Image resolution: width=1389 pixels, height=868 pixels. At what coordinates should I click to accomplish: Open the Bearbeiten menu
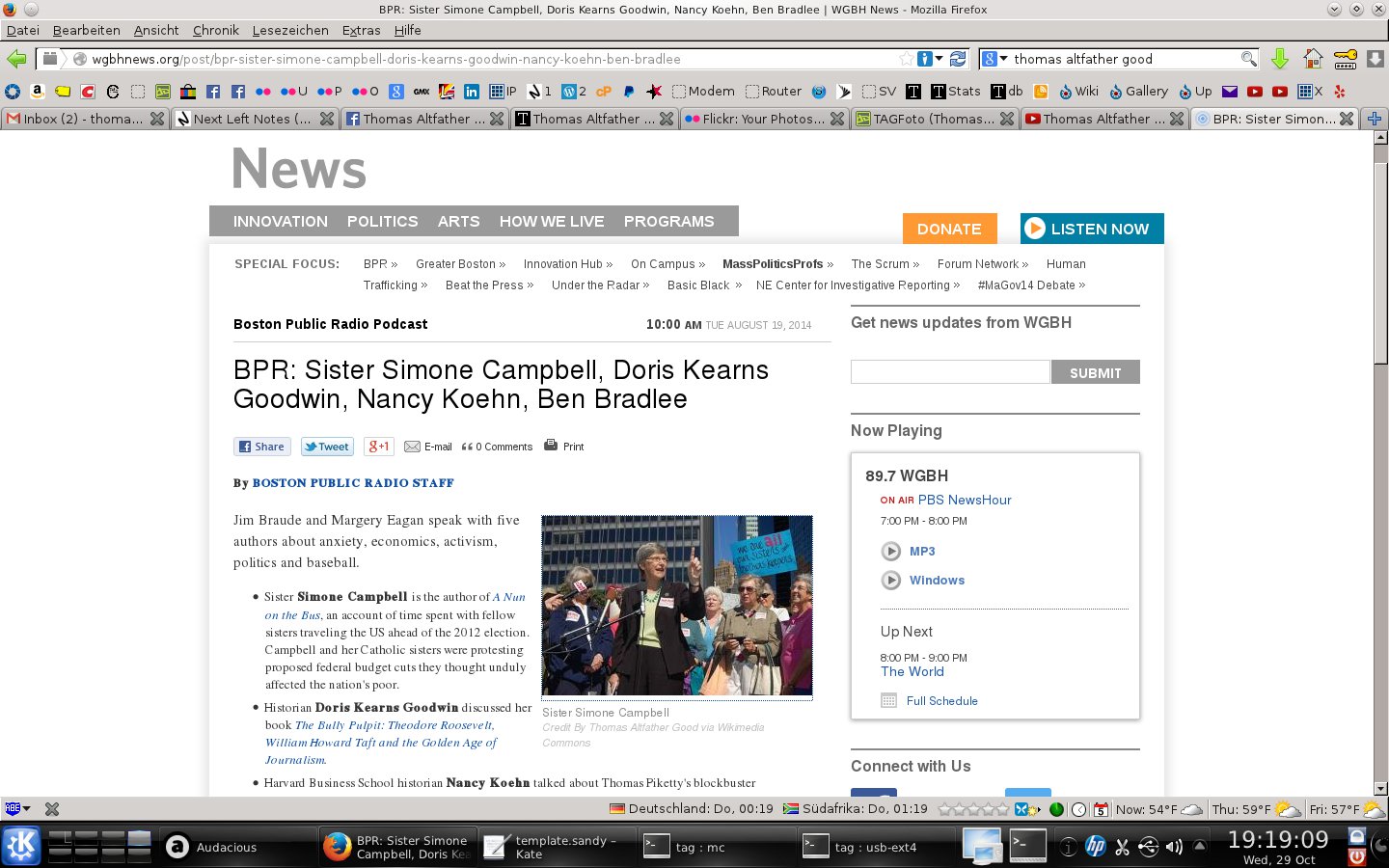click(86, 30)
